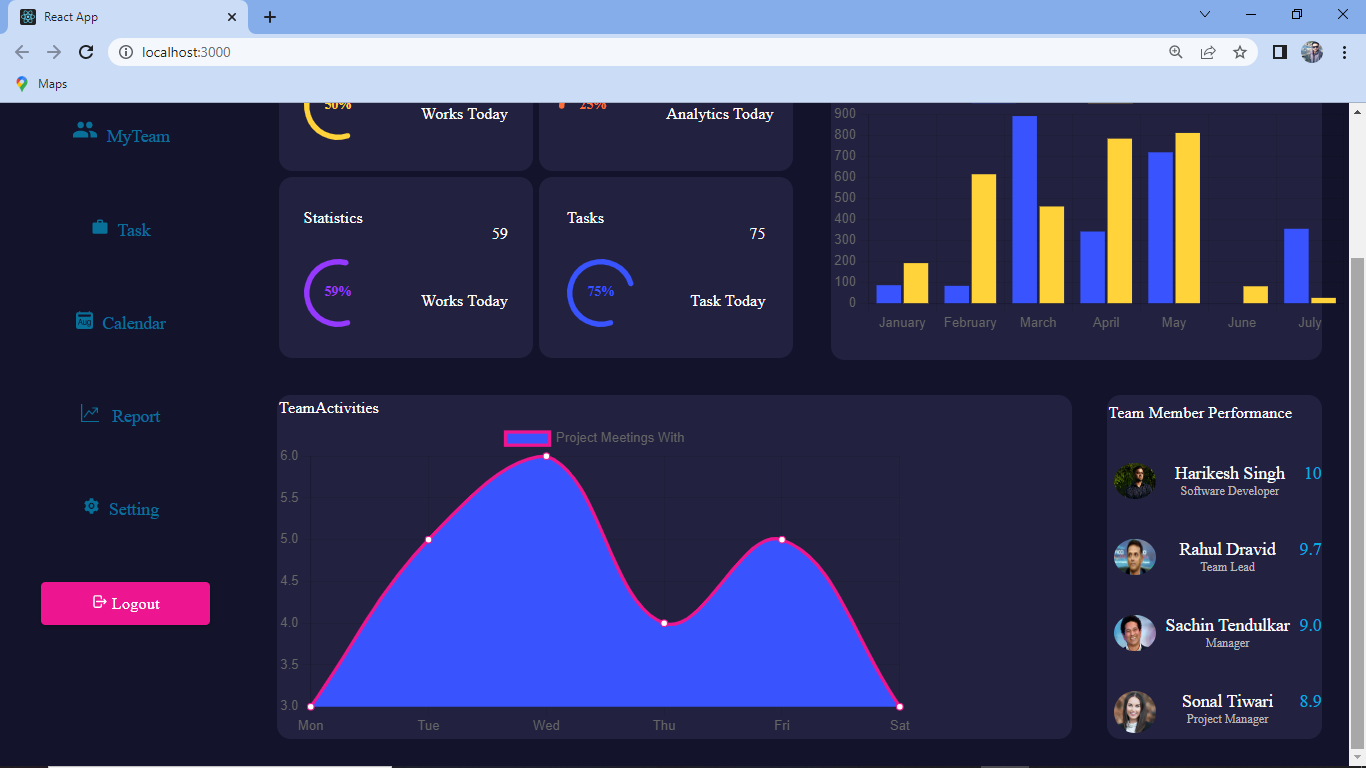Click the Task briefcase icon

coord(100,227)
